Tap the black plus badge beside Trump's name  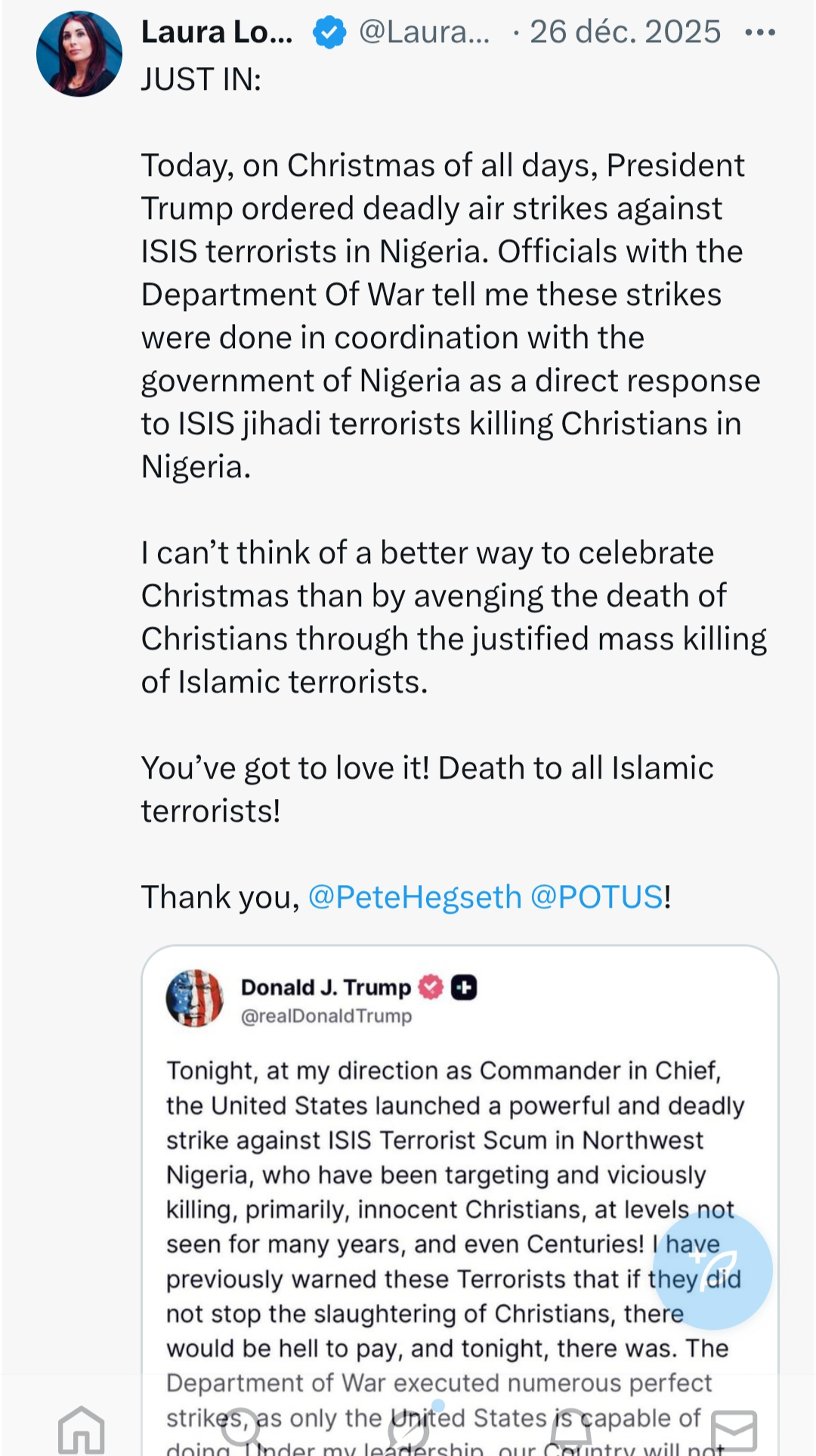point(464,987)
